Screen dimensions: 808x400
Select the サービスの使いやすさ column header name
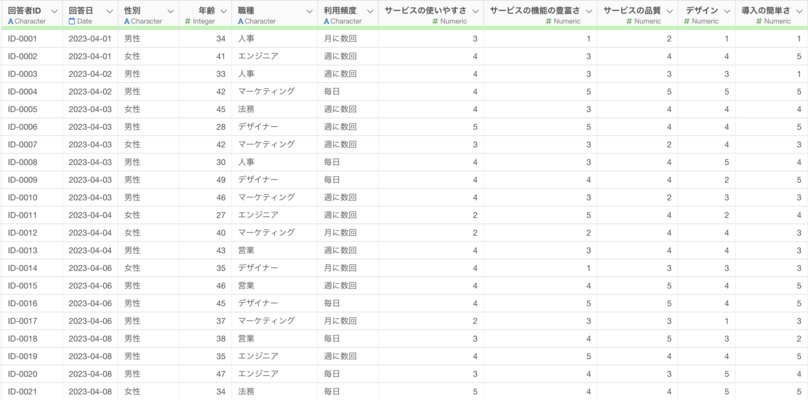point(425,9)
